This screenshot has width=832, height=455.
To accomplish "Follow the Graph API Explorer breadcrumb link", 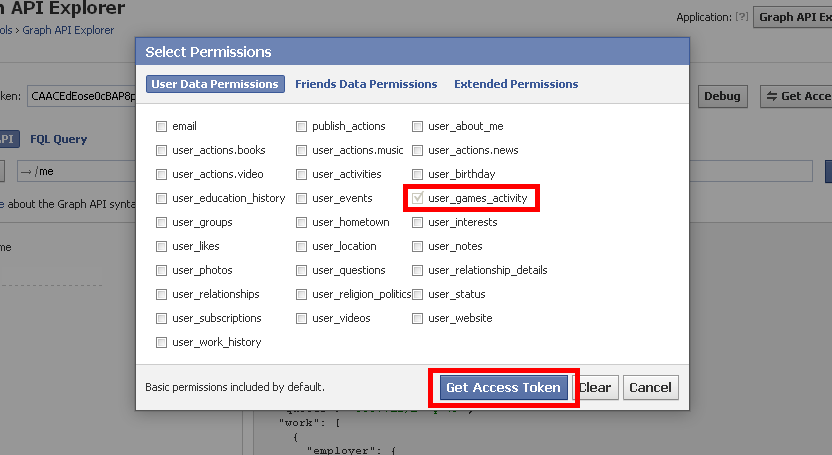I will pyautogui.click(x=68, y=30).
